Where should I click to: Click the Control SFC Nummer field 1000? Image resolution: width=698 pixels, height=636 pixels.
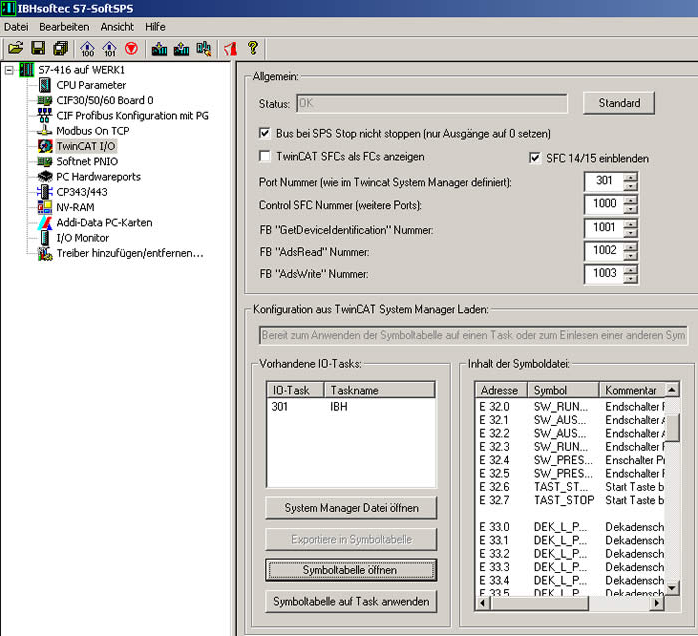point(604,205)
